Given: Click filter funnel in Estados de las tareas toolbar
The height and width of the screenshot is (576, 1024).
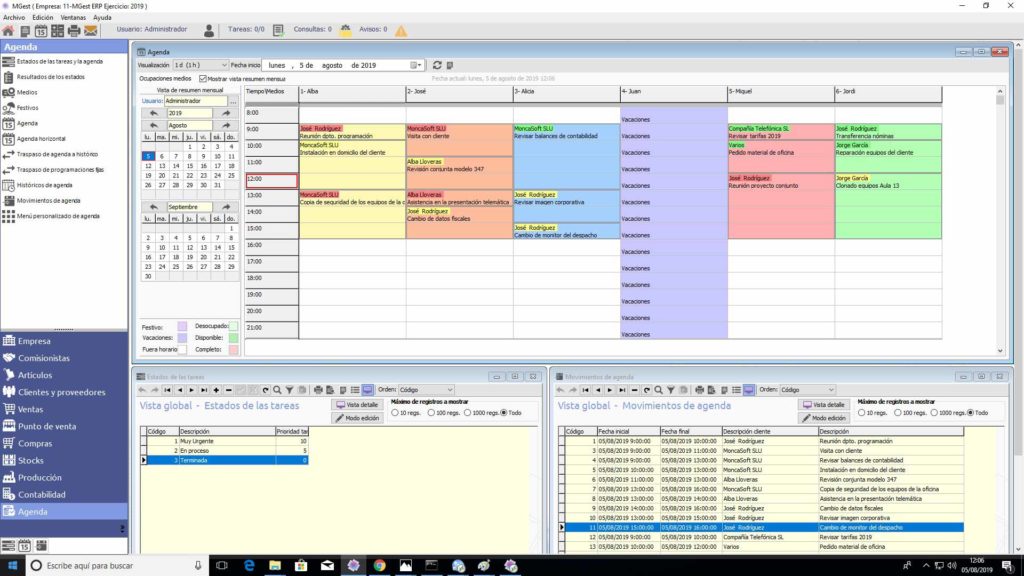Looking at the screenshot, I should (289, 390).
